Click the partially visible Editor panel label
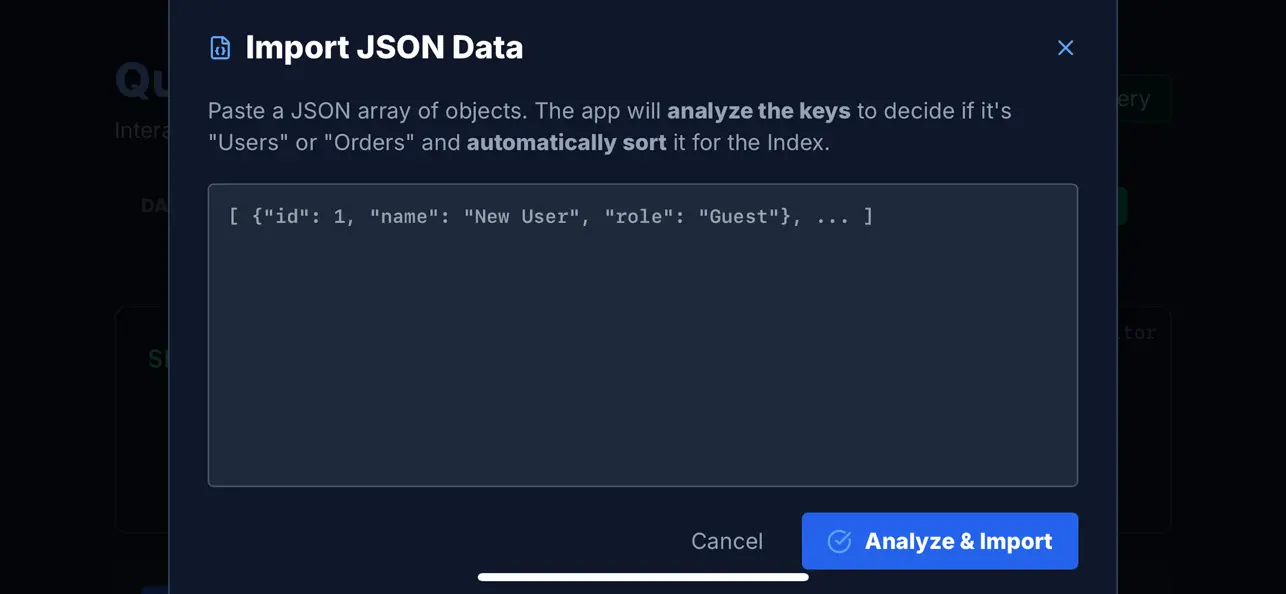Image resolution: width=1286 pixels, height=594 pixels. [x=1137, y=332]
